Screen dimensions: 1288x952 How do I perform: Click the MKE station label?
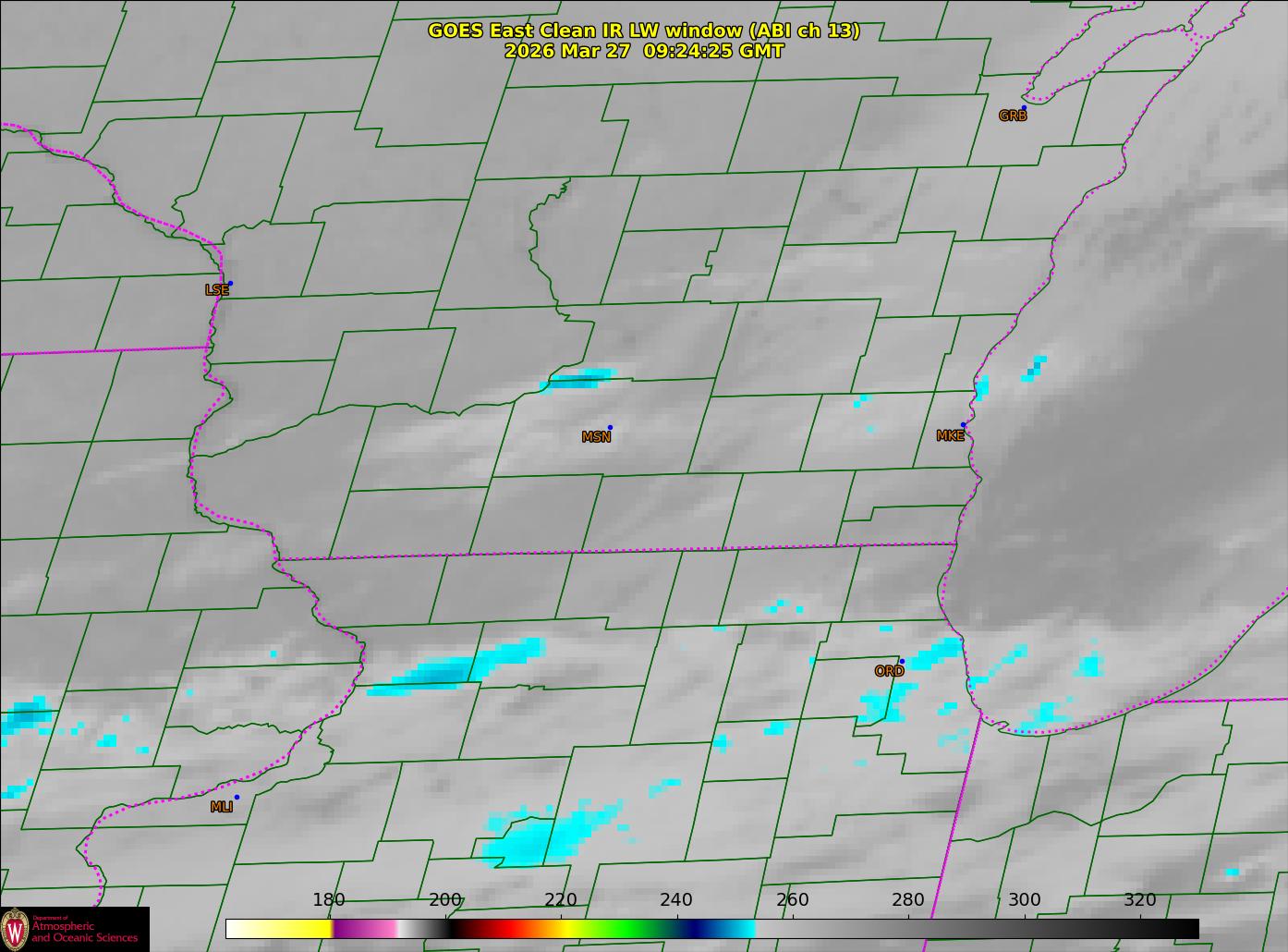coord(951,436)
